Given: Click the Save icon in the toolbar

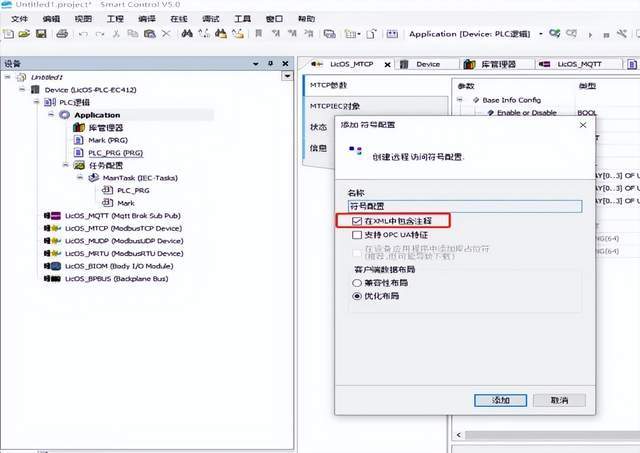Looking at the screenshot, I should click(41, 34).
